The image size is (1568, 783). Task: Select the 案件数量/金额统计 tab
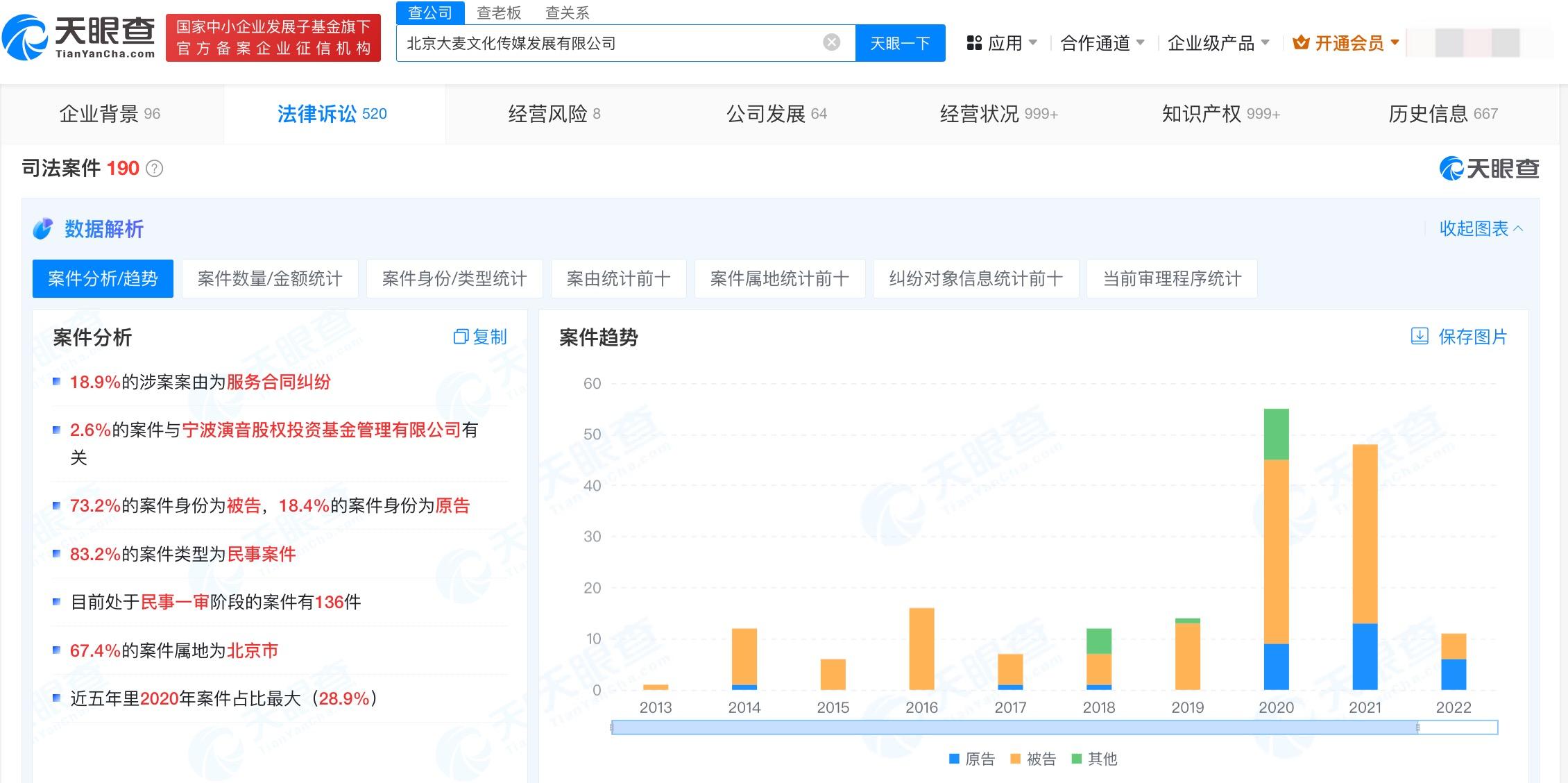tap(270, 279)
